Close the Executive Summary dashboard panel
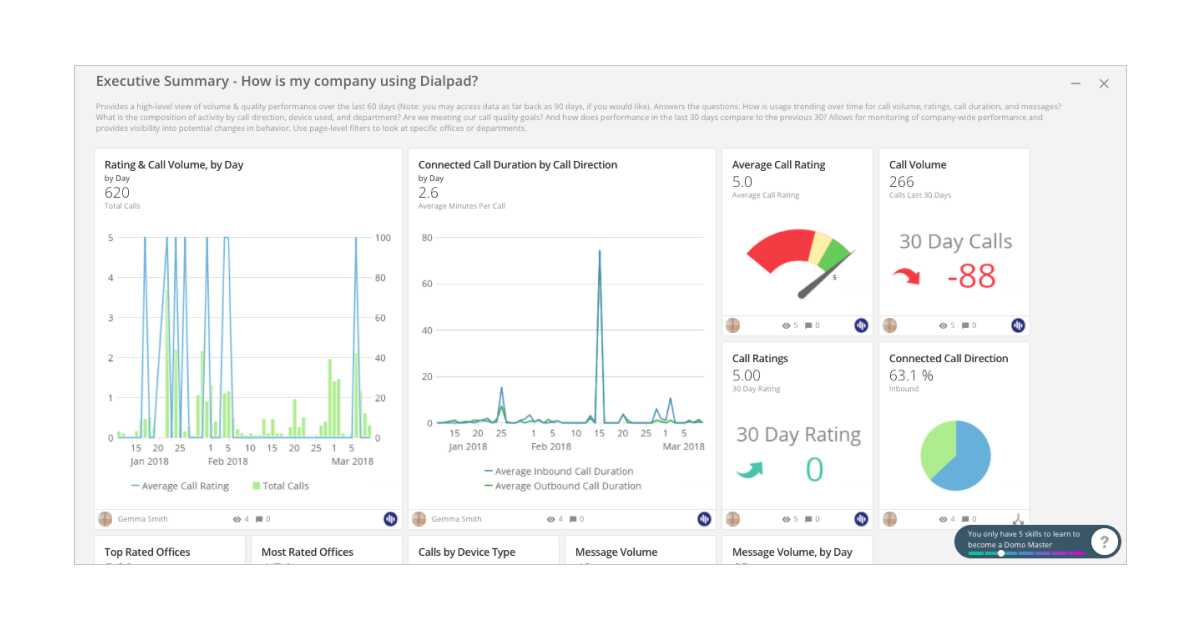 (1104, 84)
